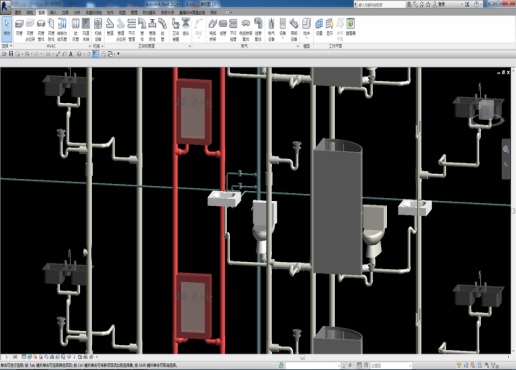Toggle the Show work plane button

click(x=330, y=28)
